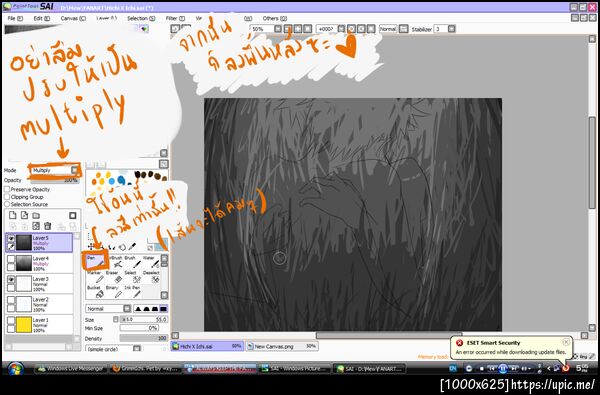Close the ESET Smart Security notification
Image resolution: width=600 pixels, height=395 pixels.
coord(566,342)
